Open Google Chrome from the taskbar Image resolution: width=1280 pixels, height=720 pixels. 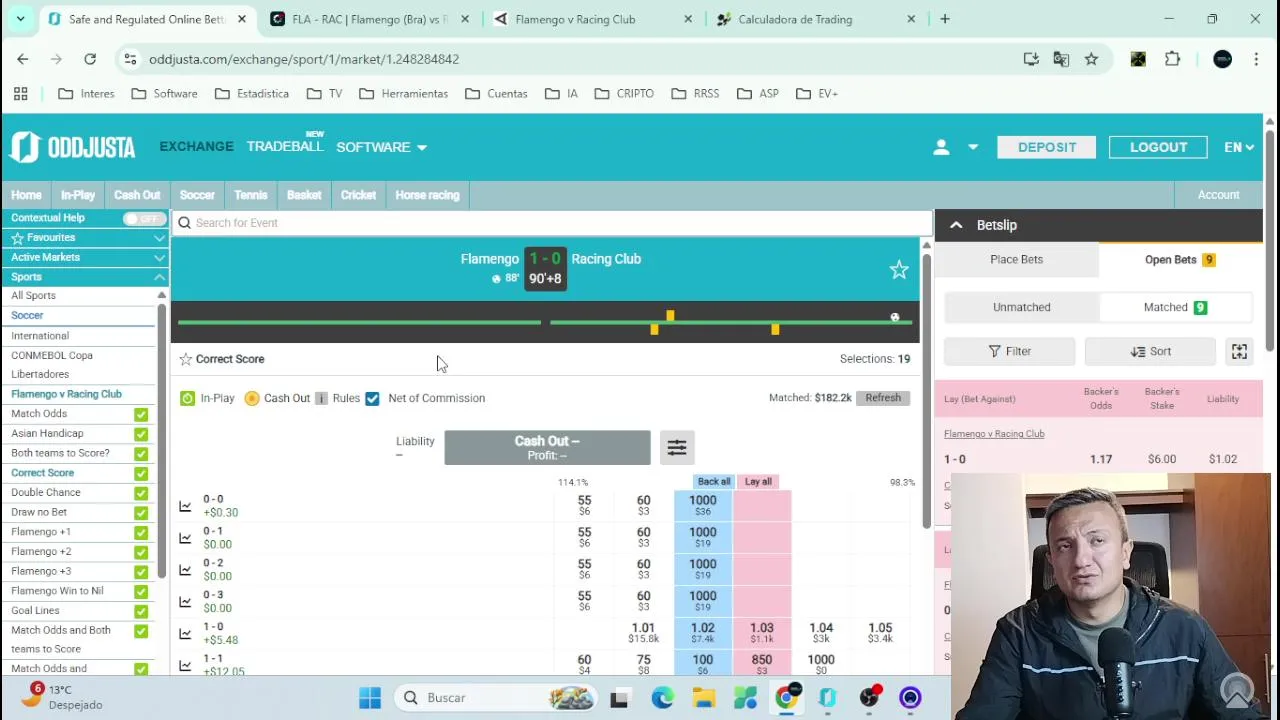pyautogui.click(x=787, y=698)
